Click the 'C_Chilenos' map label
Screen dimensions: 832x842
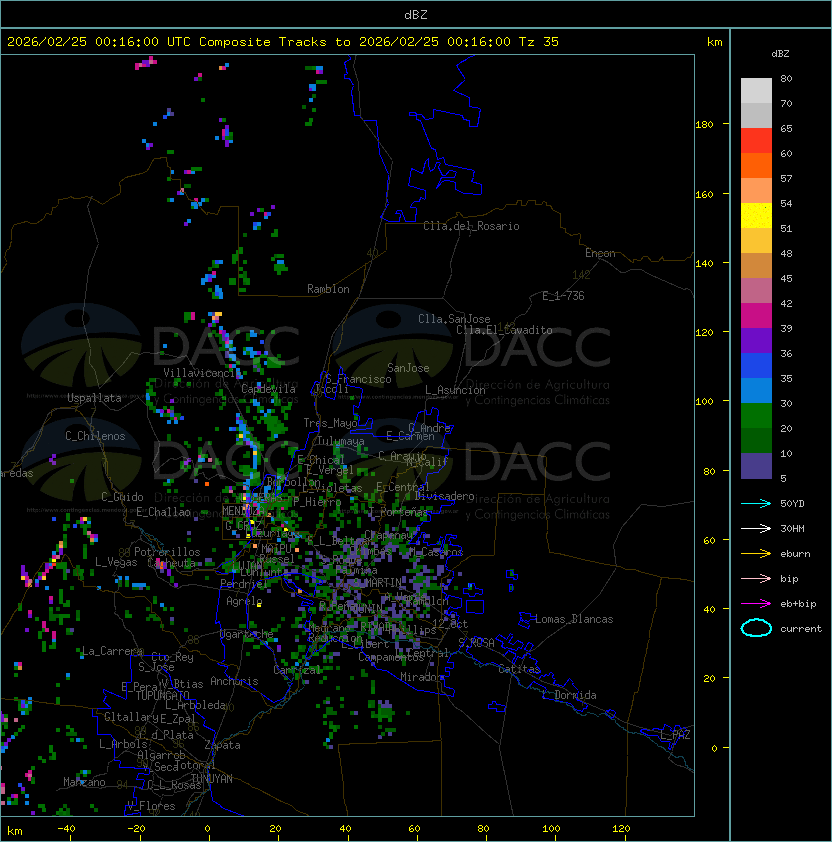point(95,436)
